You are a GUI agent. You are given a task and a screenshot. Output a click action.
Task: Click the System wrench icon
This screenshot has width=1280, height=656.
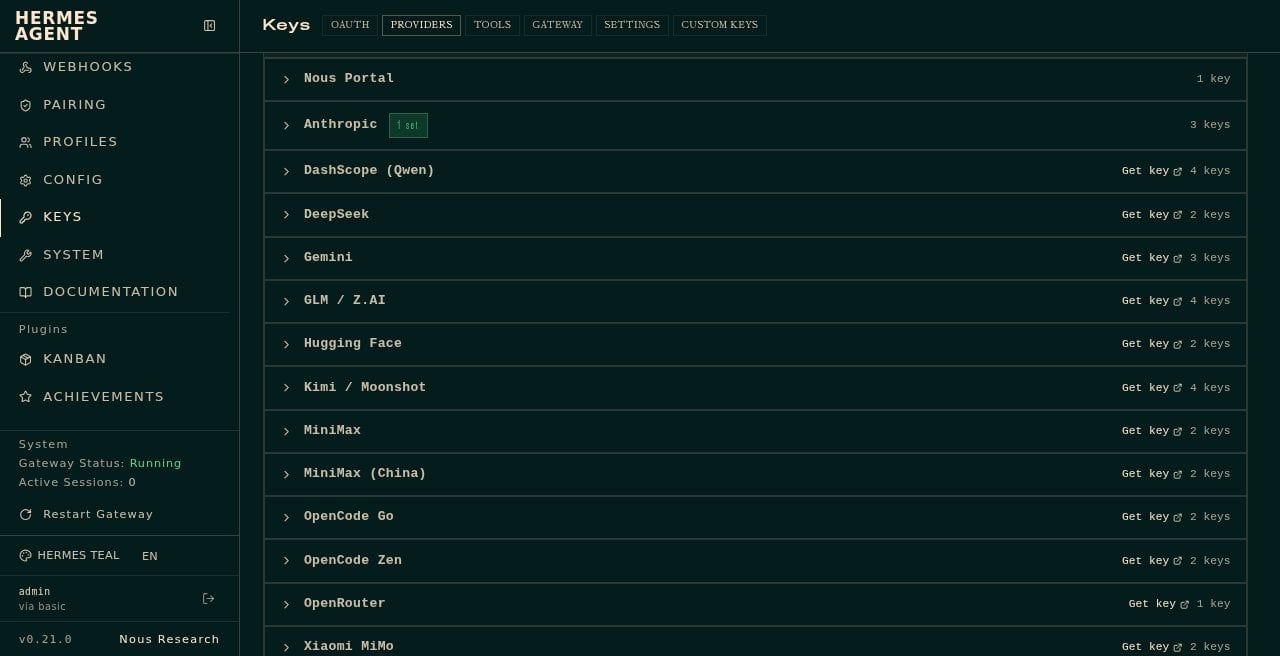[26, 255]
